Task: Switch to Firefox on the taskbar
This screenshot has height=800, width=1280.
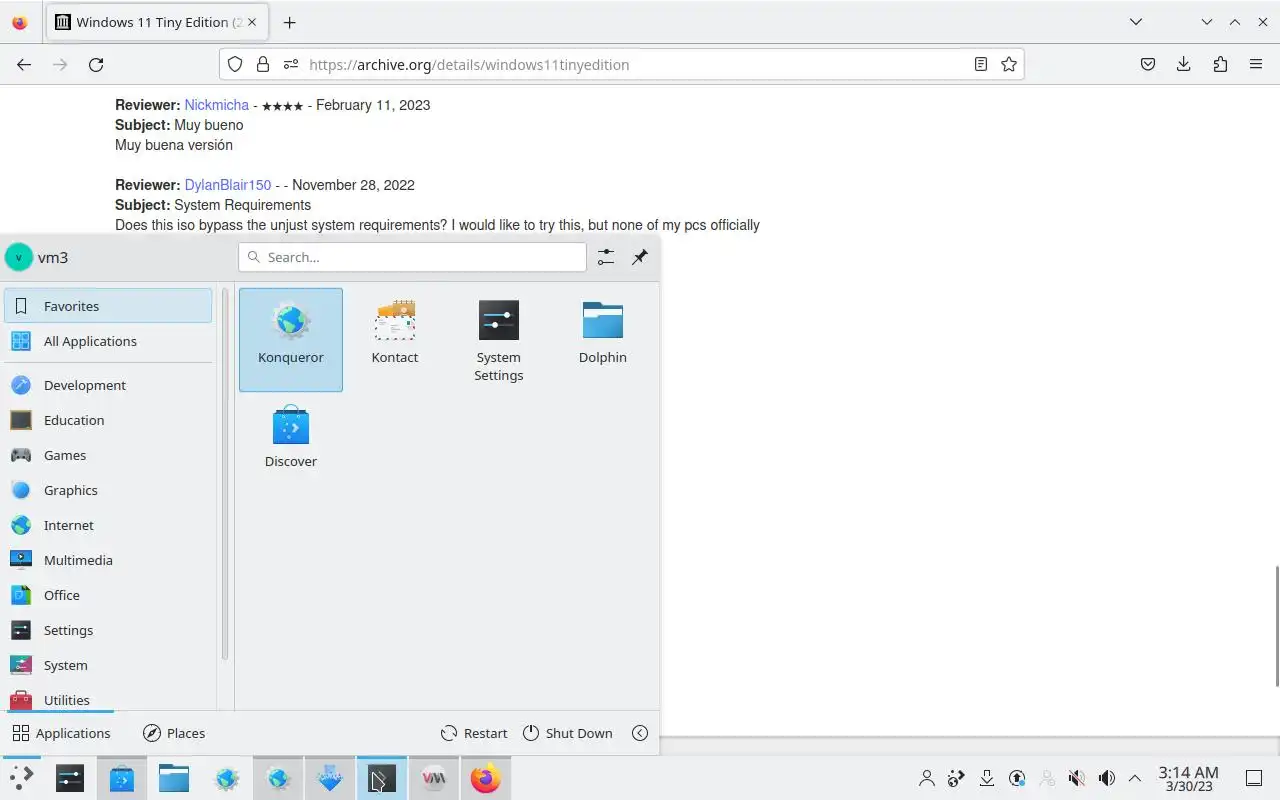Action: tap(486, 778)
